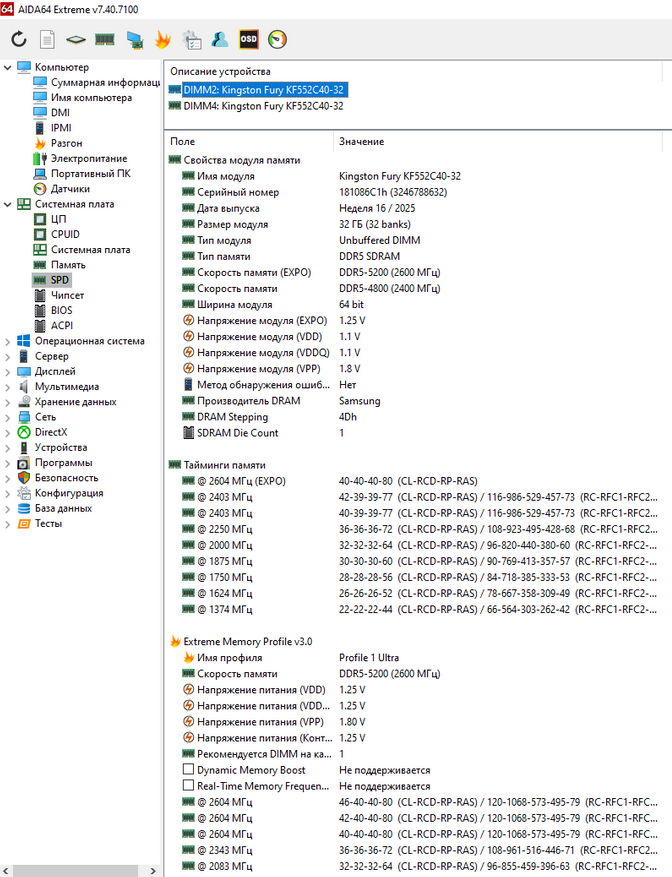Click the network computer toolbar icon
Screen dimensions: 672x877
[134, 39]
